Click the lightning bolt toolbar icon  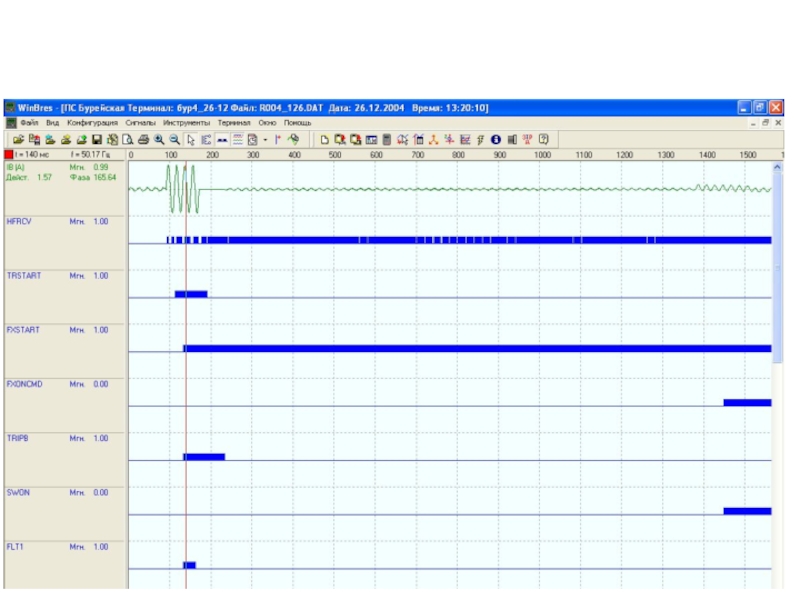481,140
